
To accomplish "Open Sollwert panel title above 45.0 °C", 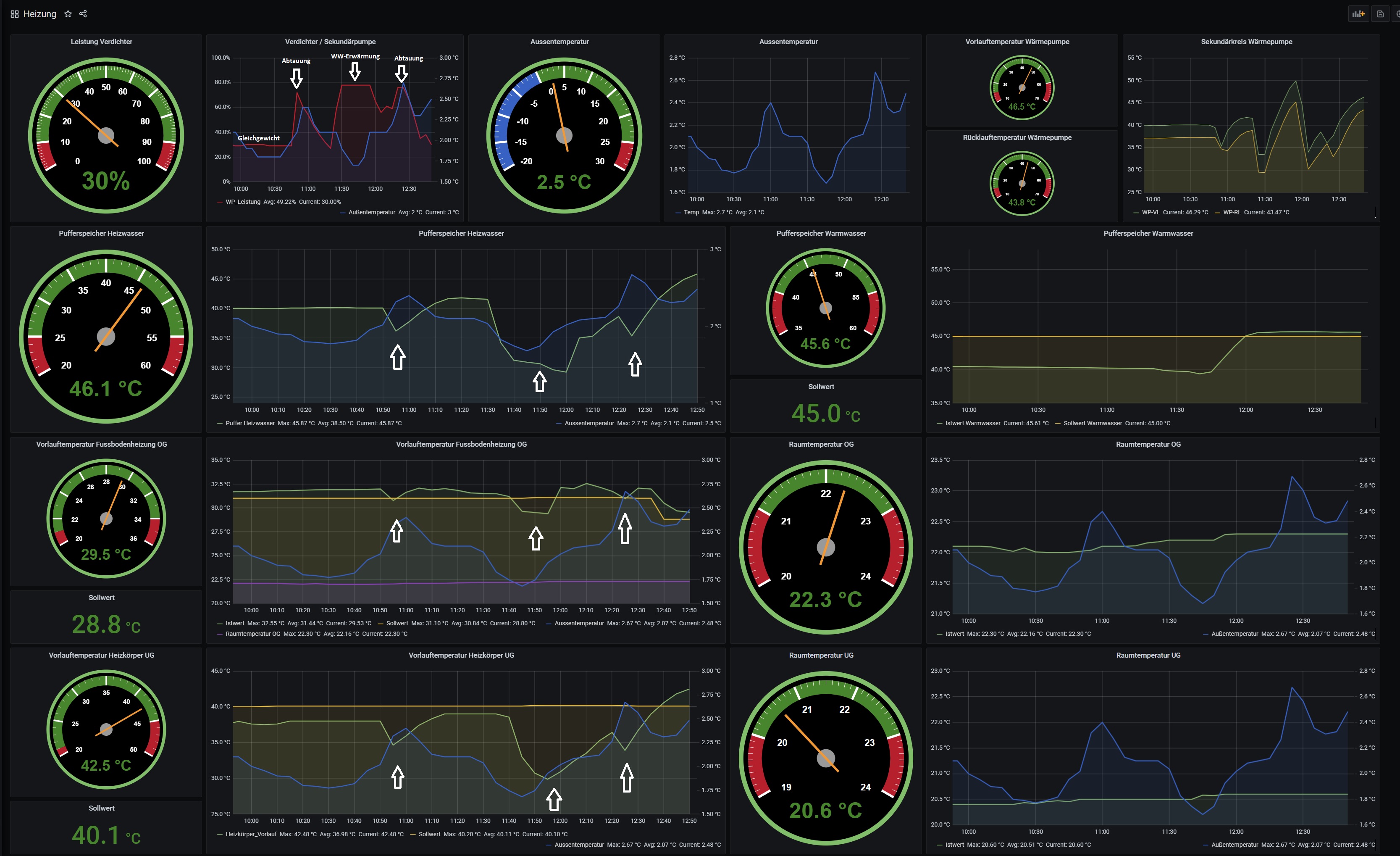I will tap(821, 387).
